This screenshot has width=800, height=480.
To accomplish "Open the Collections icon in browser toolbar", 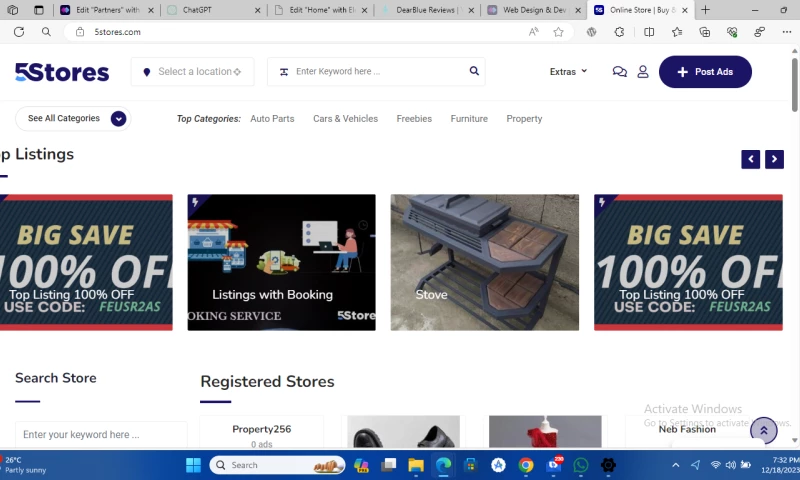I will pos(705,32).
